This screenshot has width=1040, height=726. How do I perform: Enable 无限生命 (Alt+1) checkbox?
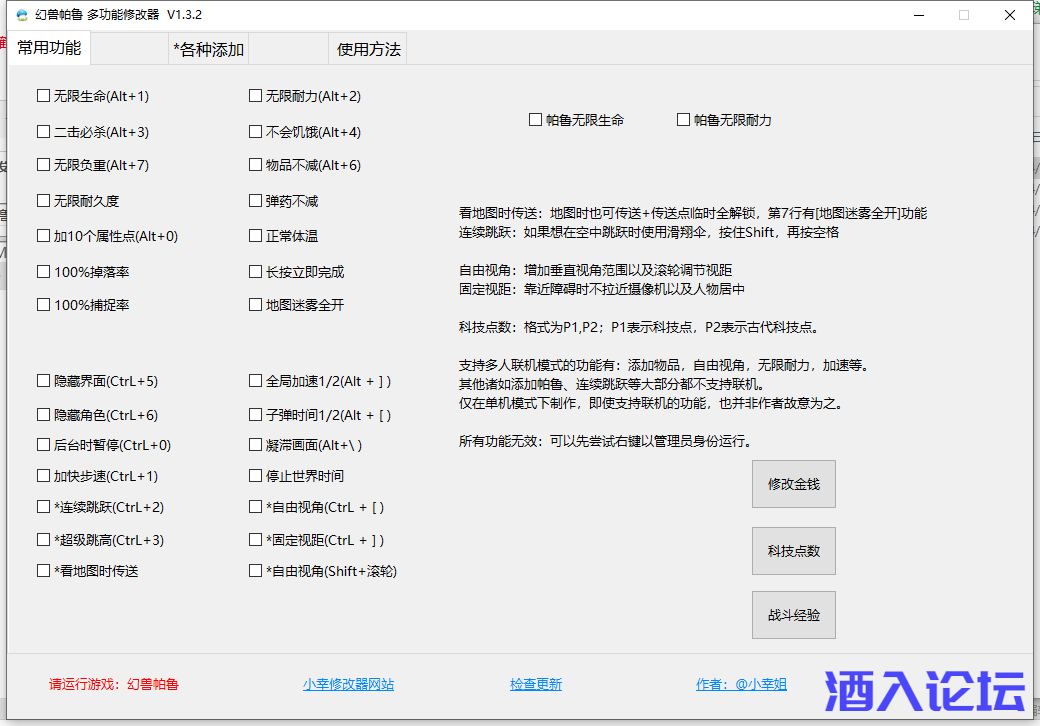pyautogui.click(x=44, y=97)
